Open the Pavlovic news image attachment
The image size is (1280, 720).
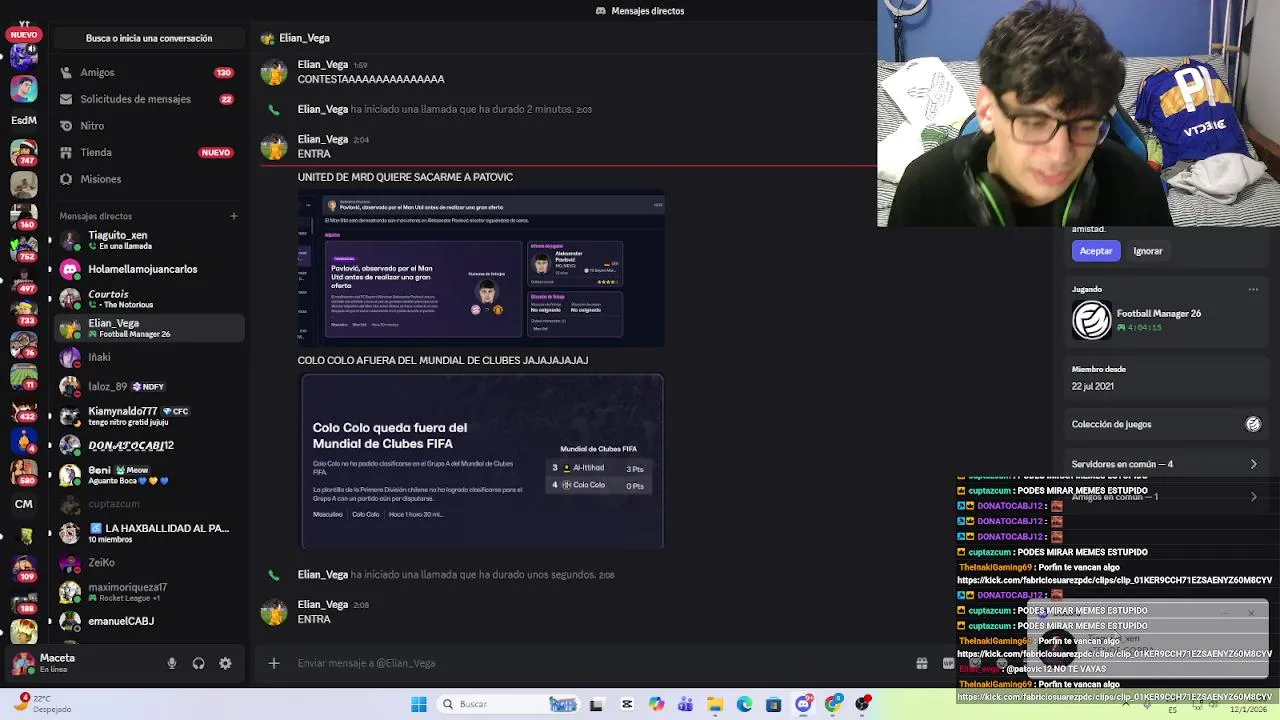coord(481,269)
